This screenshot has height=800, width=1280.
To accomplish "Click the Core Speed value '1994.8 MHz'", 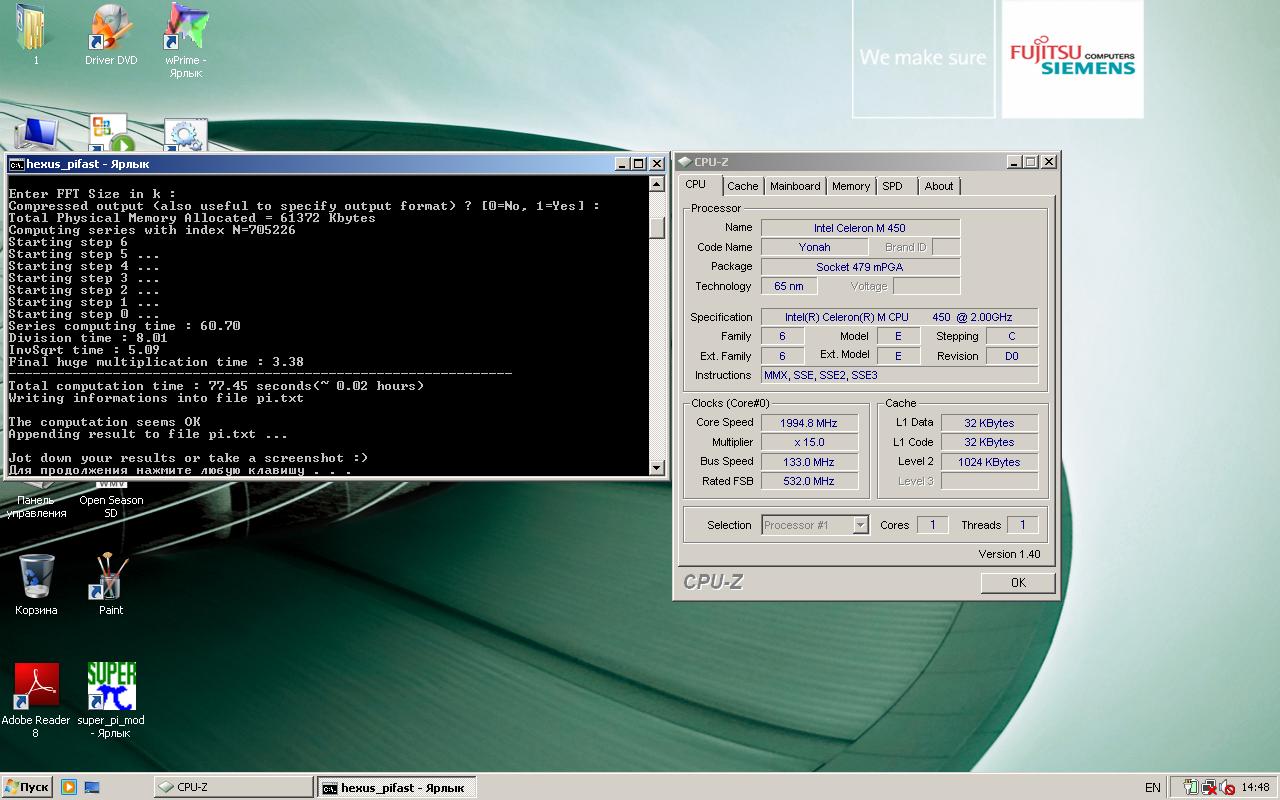I will pyautogui.click(x=808, y=423).
